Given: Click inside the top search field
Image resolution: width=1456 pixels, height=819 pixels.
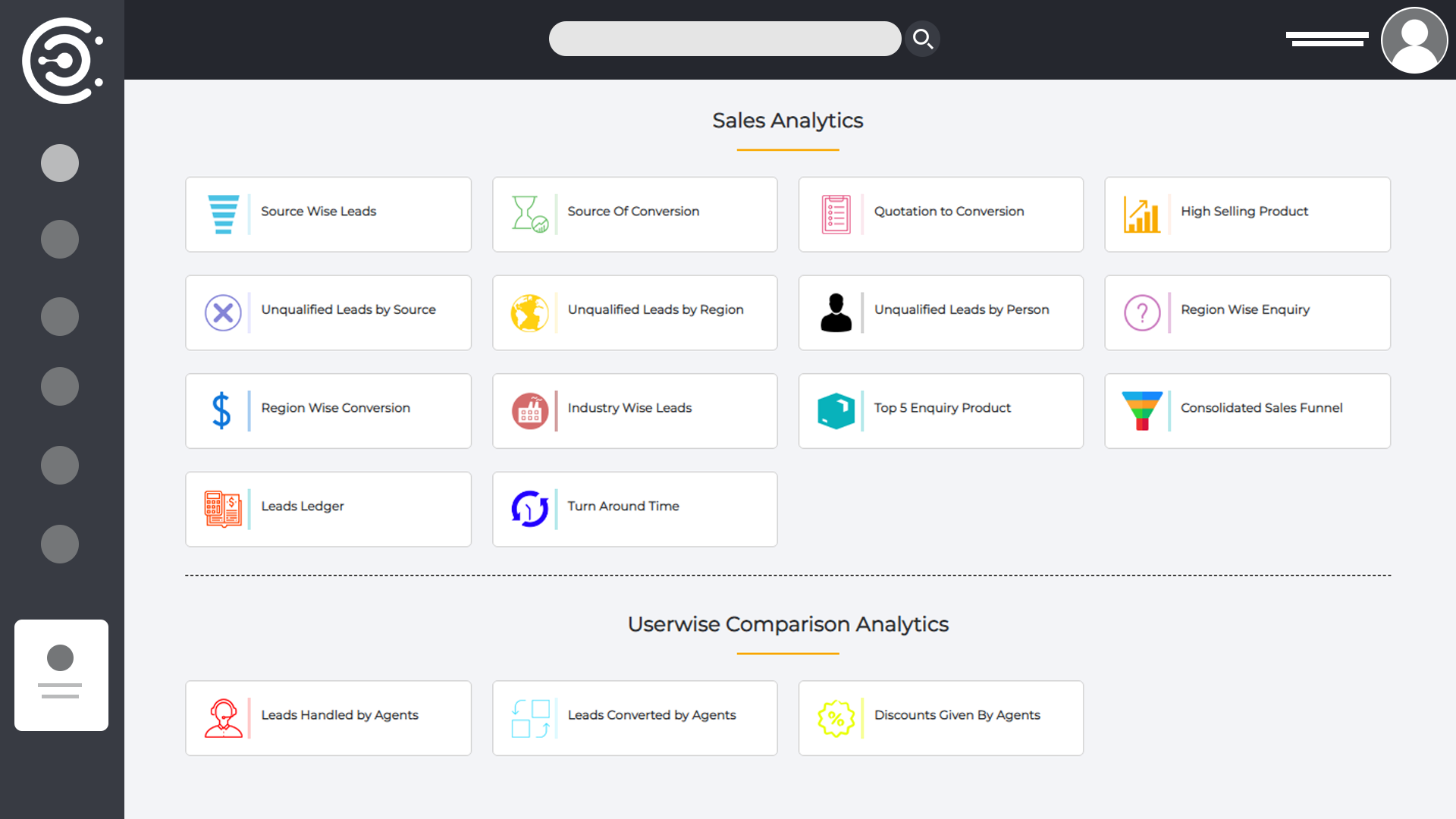Looking at the screenshot, I should [x=724, y=39].
